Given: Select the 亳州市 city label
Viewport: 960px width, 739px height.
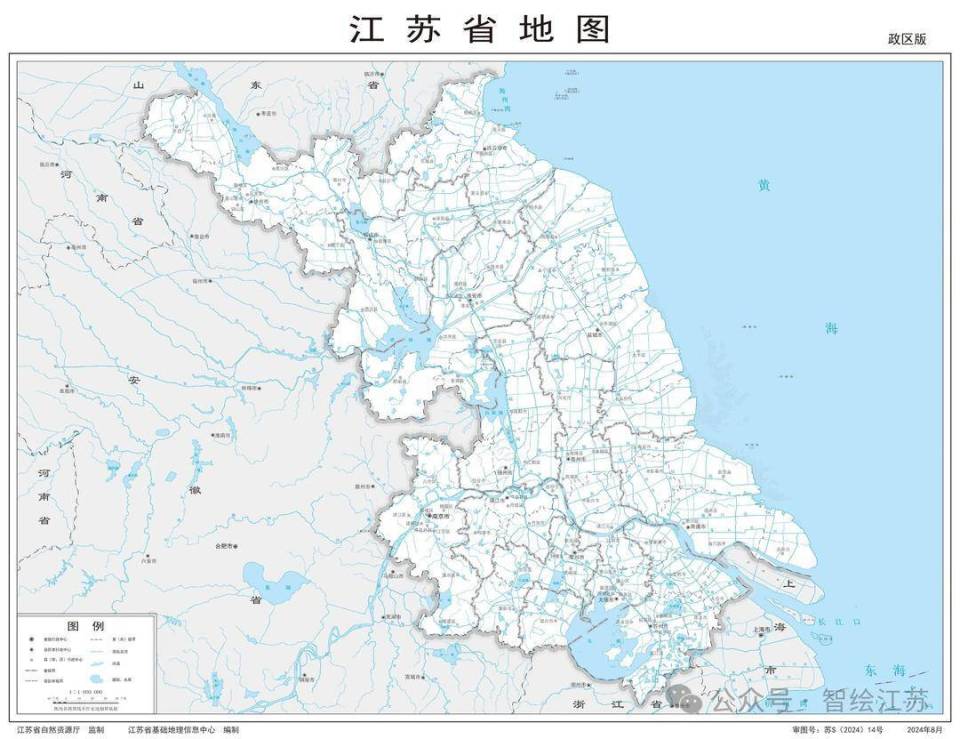Looking at the screenshot, I should pos(78,247).
